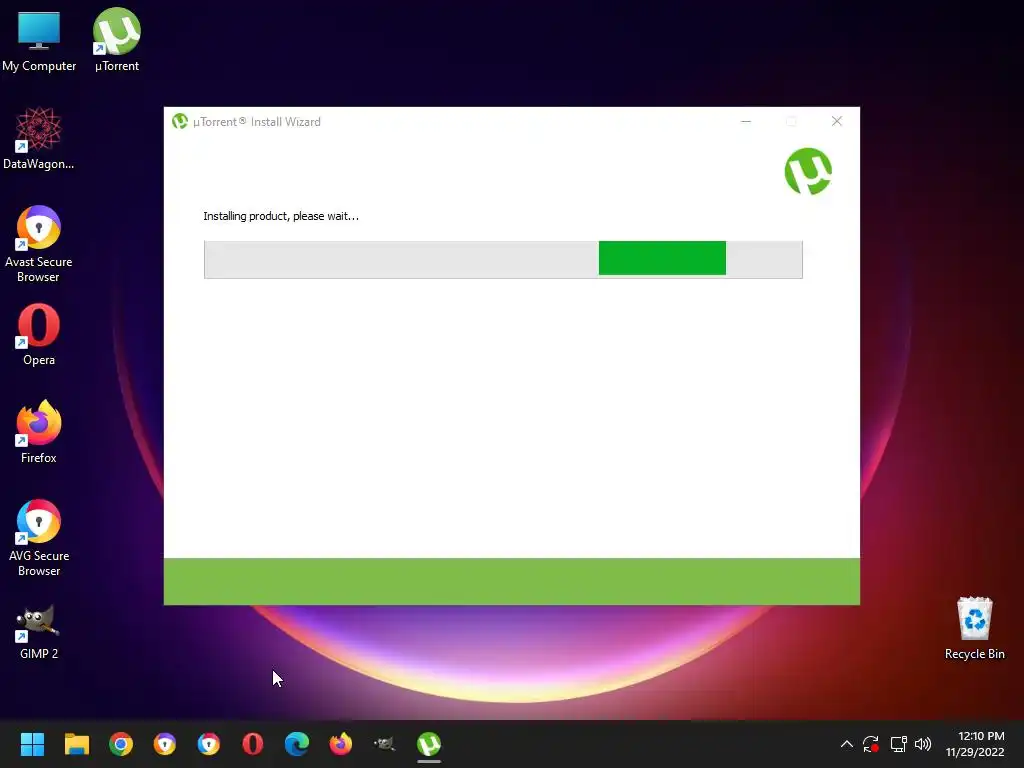The width and height of the screenshot is (1024, 768).
Task: Launch Opera from the taskbar
Action: 253,744
